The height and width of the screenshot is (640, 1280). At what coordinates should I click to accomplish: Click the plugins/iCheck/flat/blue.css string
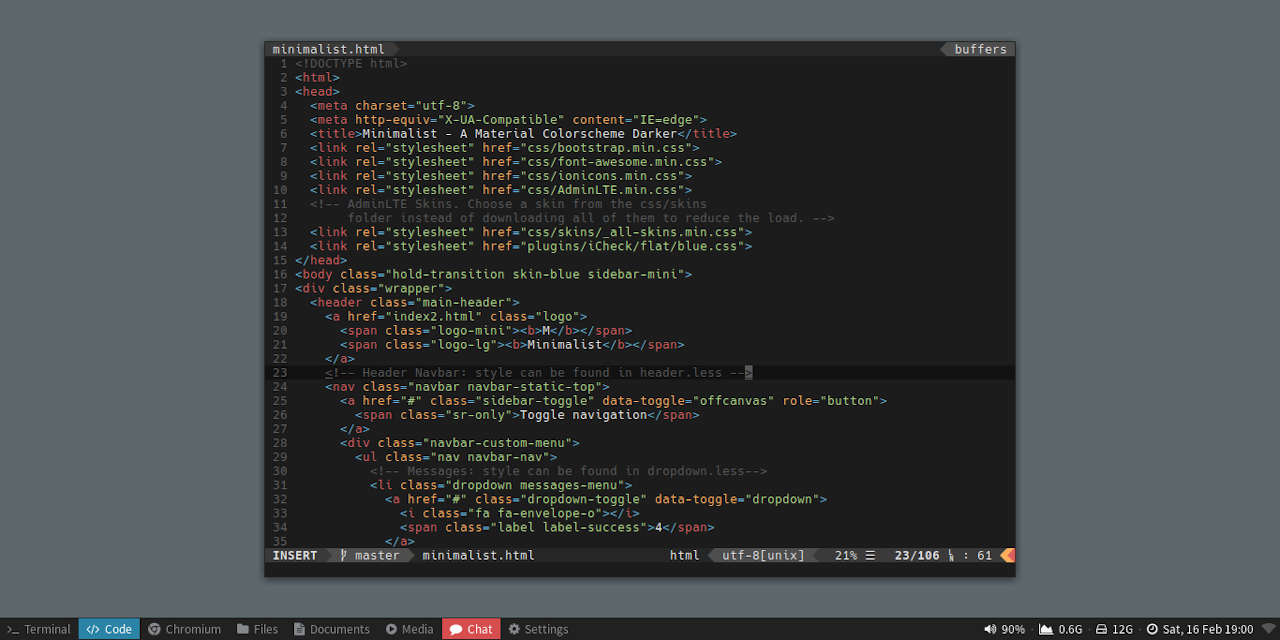632,245
